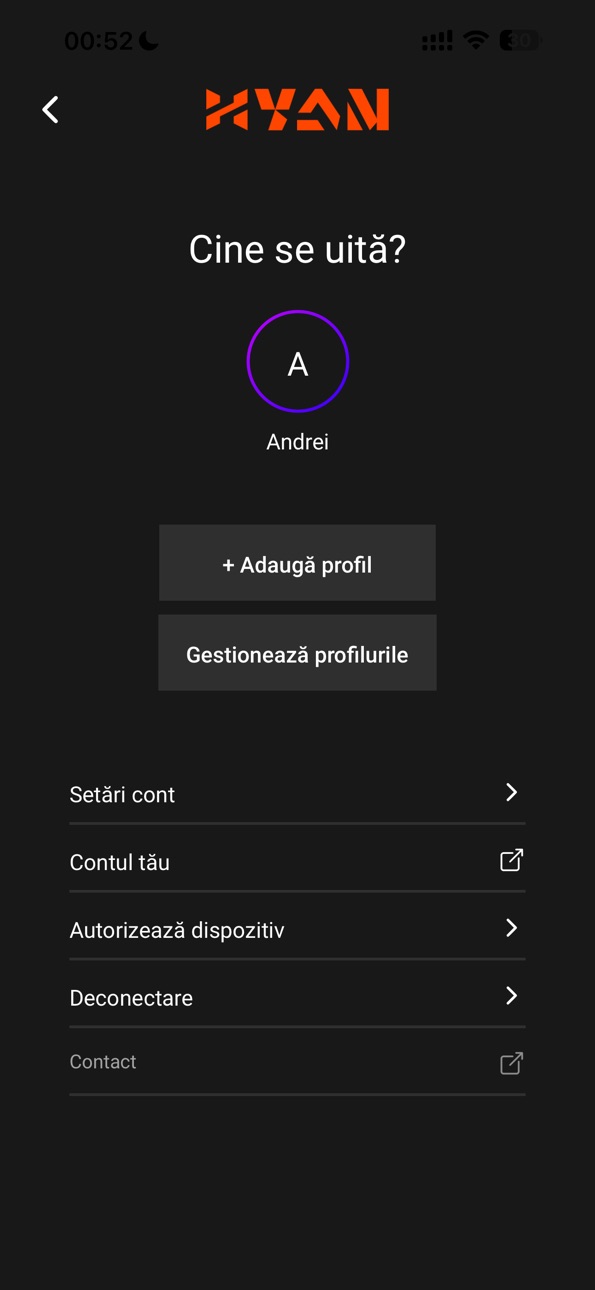Tap external link icon beside Contul tău
This screenshot has height=1290, width=595.
[511, 860]
